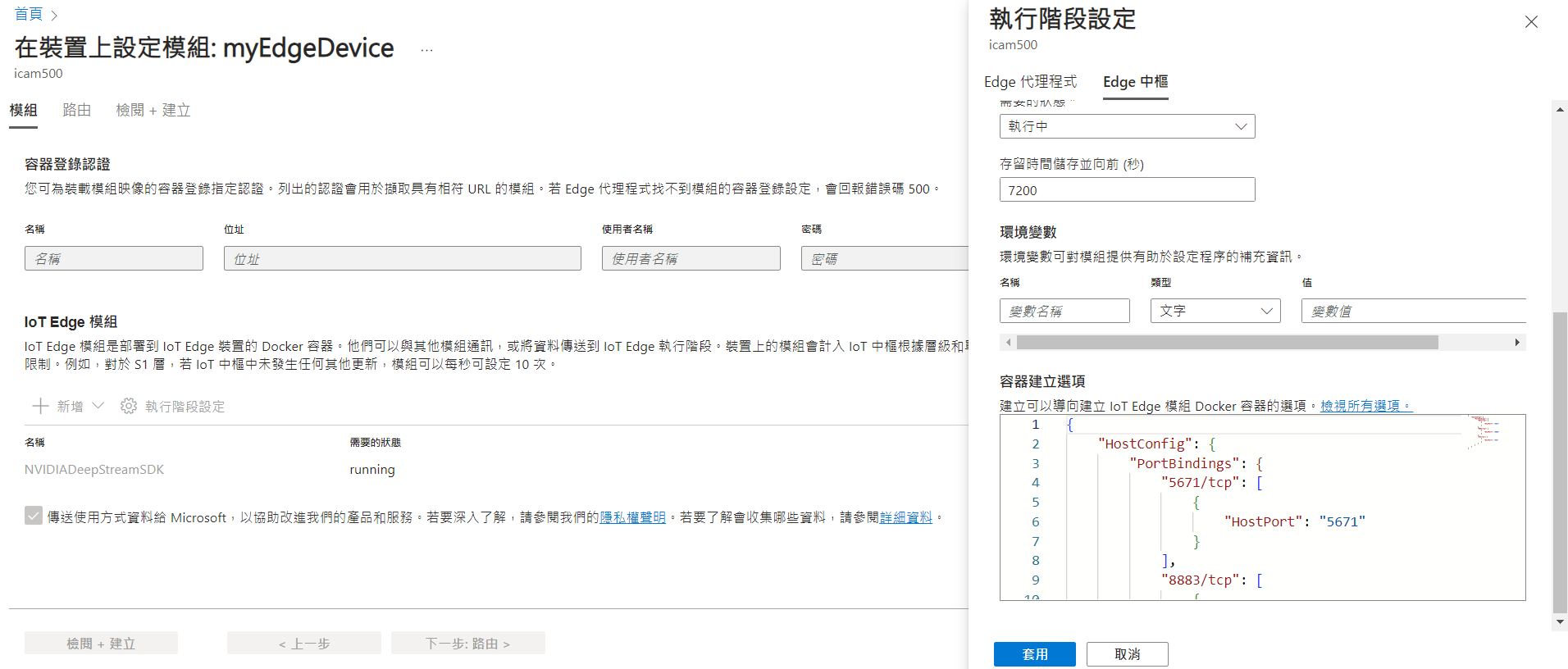Screen dimensions: 1568x669
Task: Click the 變數值 input field
Action: point(1413,311)
